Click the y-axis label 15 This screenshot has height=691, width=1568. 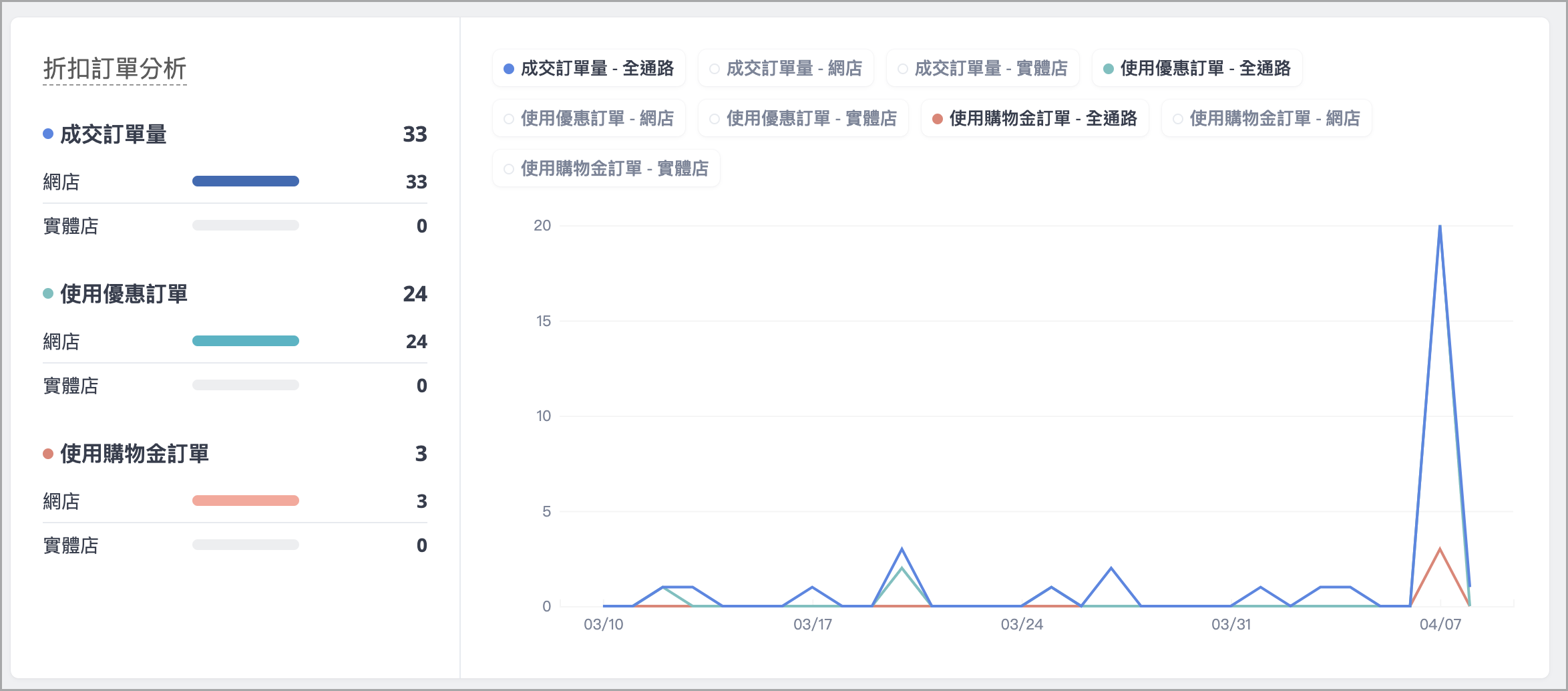(544, 321)
